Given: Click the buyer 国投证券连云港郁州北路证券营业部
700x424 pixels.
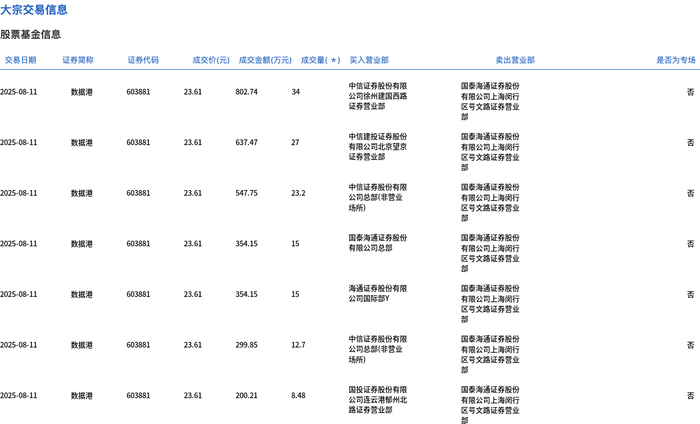Looking at the screenshot, I should click(378, 399).
